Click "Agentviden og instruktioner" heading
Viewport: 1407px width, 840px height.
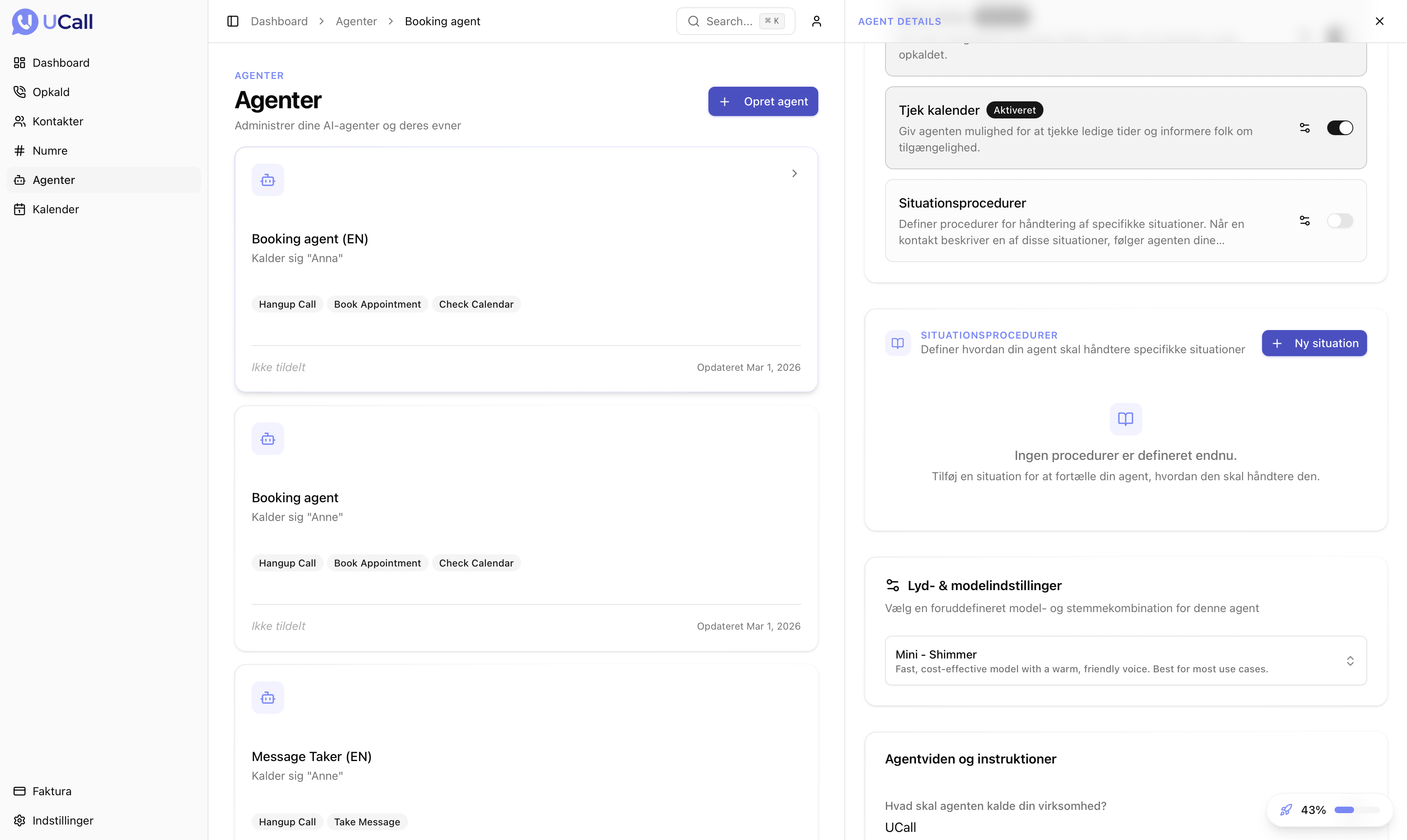point(971,759)
